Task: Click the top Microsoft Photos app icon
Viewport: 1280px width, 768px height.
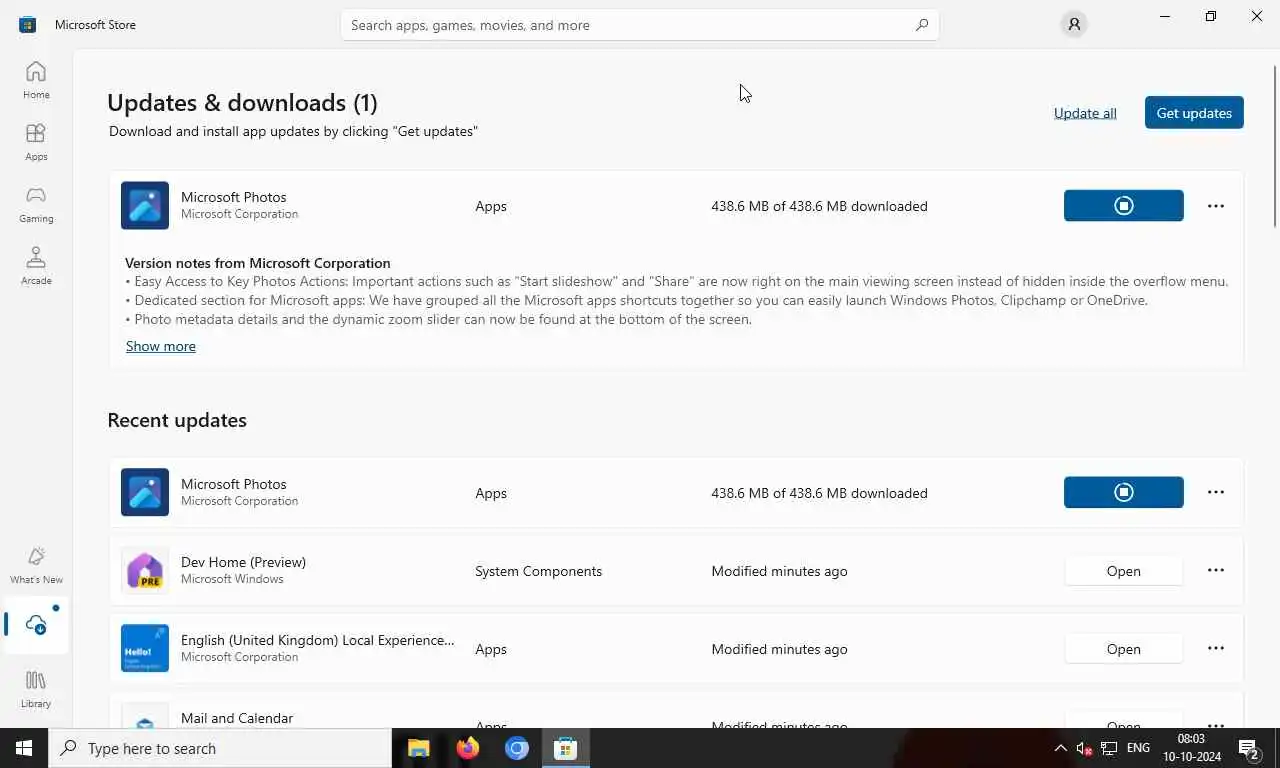Action: 145,206
